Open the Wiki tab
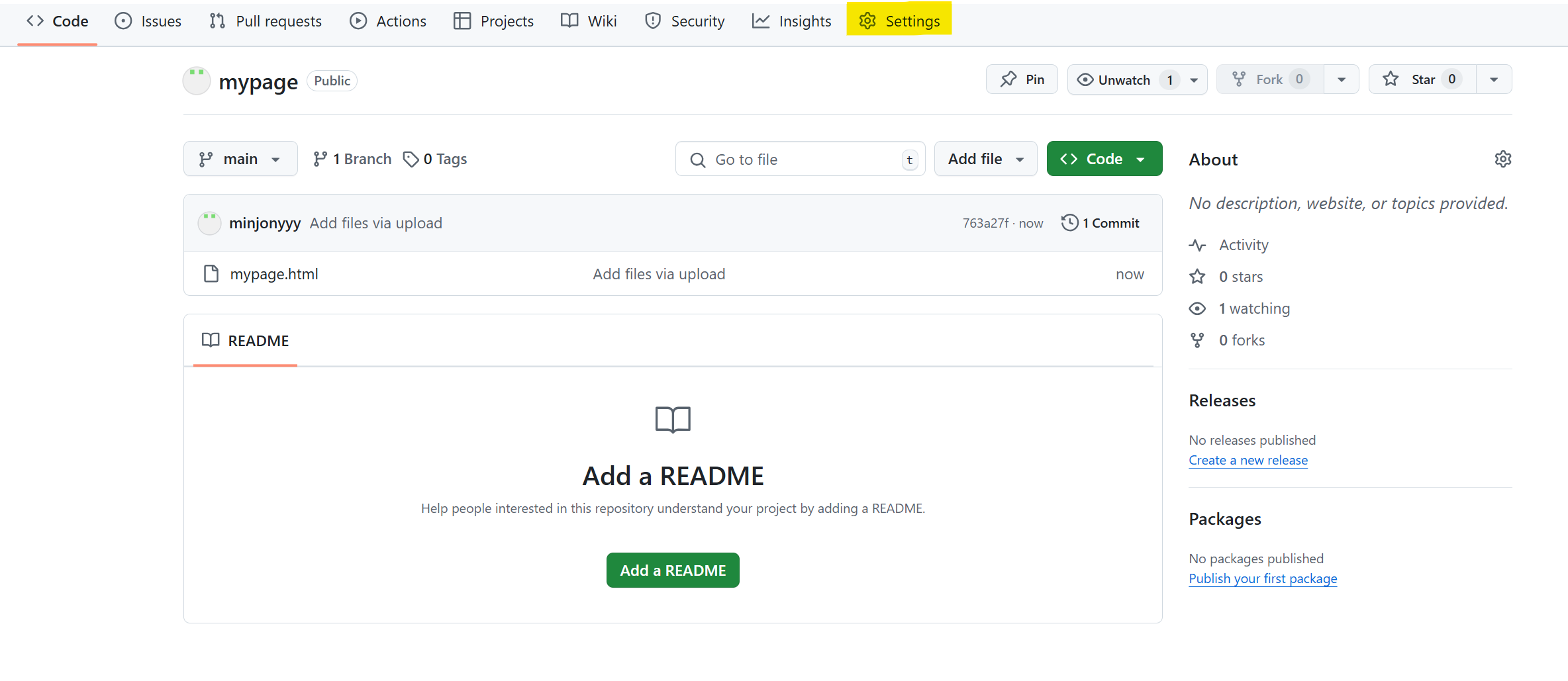This screenshot has height=681, width=1568. coord(589,21)
